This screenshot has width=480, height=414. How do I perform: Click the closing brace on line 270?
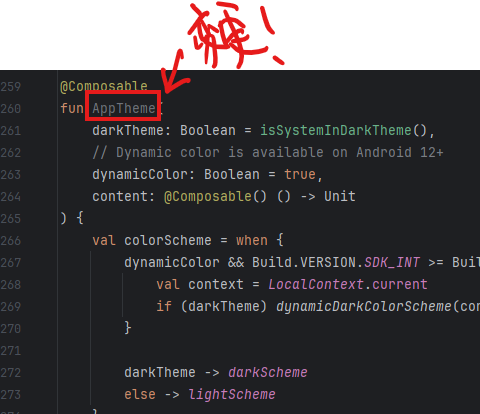[128, 328]
